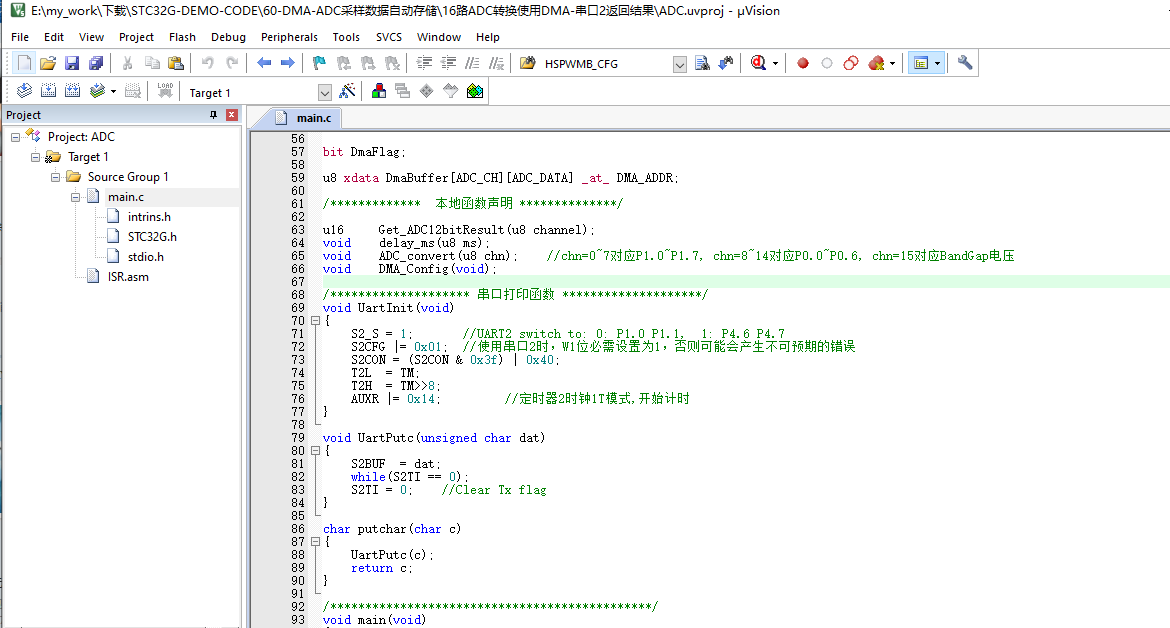Viewport: 1170px width, 628px height.
Task: Open the SVCS menu
Action: click(x=389, y=37)
